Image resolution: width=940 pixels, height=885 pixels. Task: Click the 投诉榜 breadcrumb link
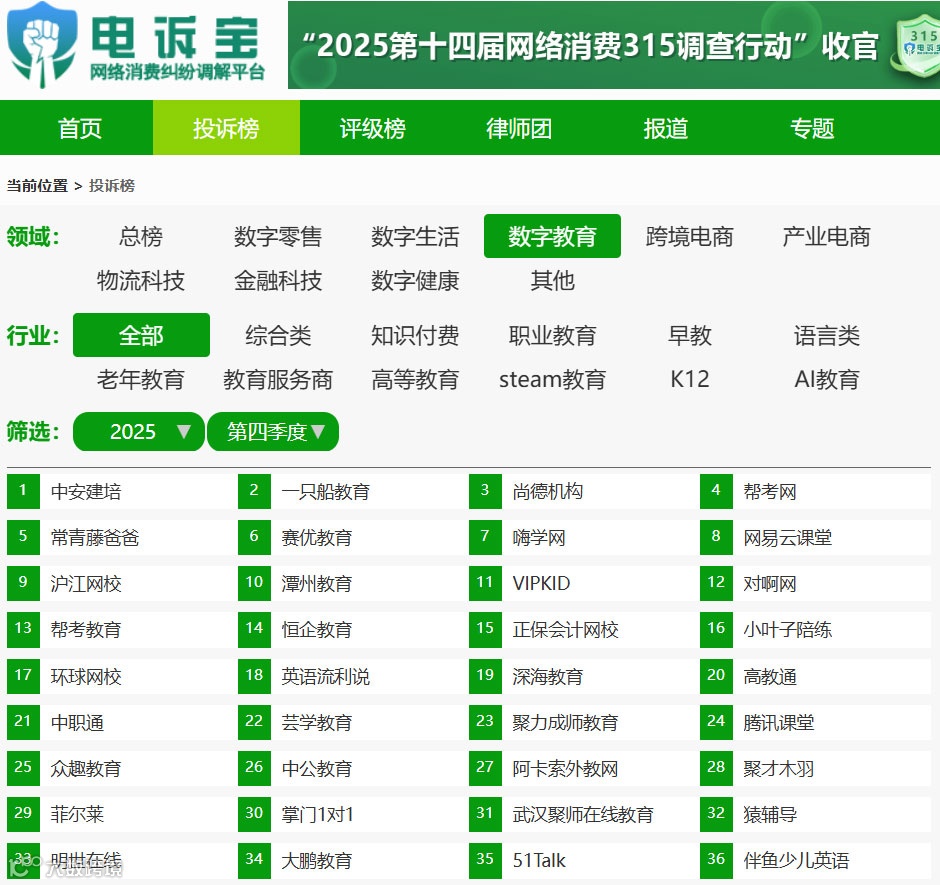click(x=112, y=186)
